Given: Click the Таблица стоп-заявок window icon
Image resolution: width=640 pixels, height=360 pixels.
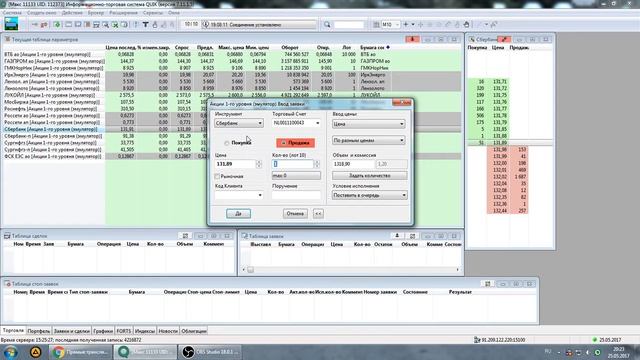Looking at the screenshot, I should click(x=7, y=284).
